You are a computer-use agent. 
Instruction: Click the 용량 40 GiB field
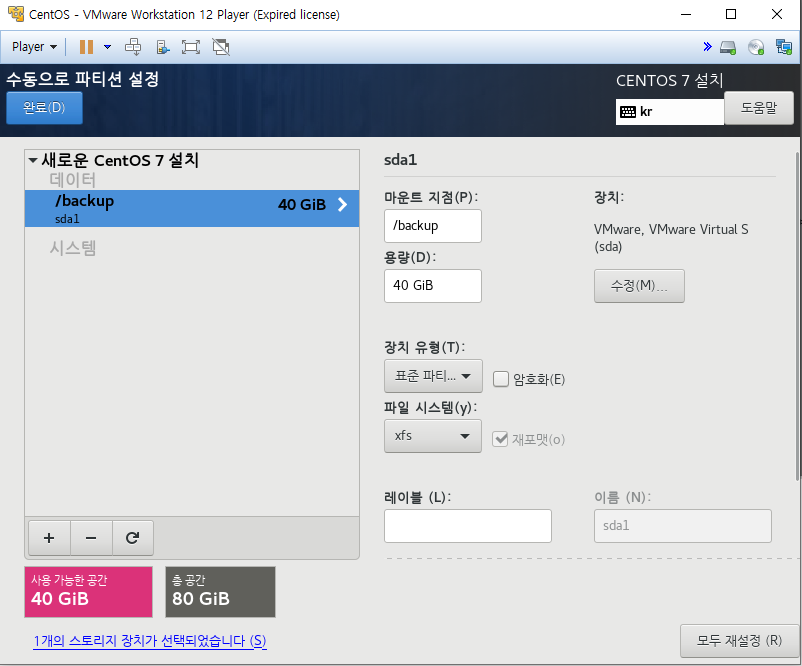point(433,285)
